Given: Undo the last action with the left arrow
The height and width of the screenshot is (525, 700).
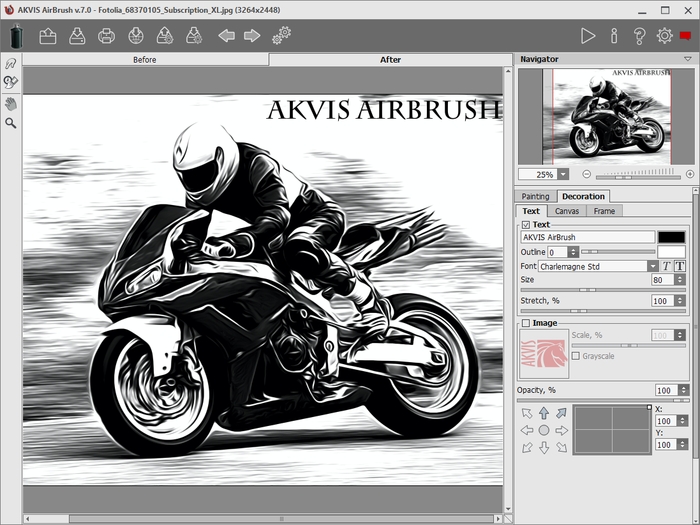Looking at the screenshot, I should pyautogui.click(x=226, y=36).
